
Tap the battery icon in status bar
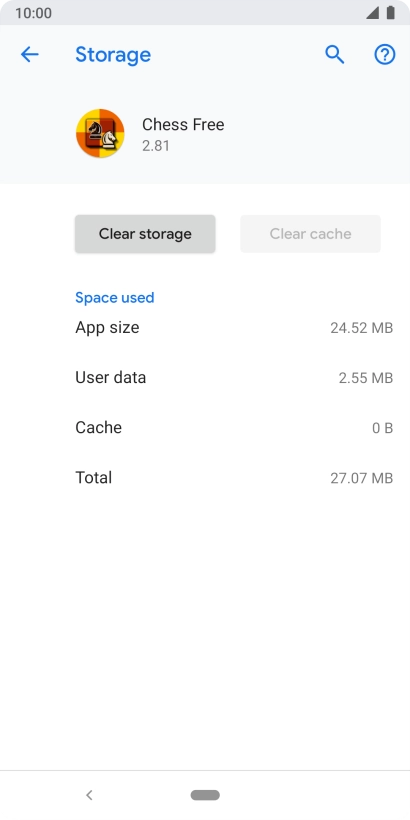pos(391,13)
